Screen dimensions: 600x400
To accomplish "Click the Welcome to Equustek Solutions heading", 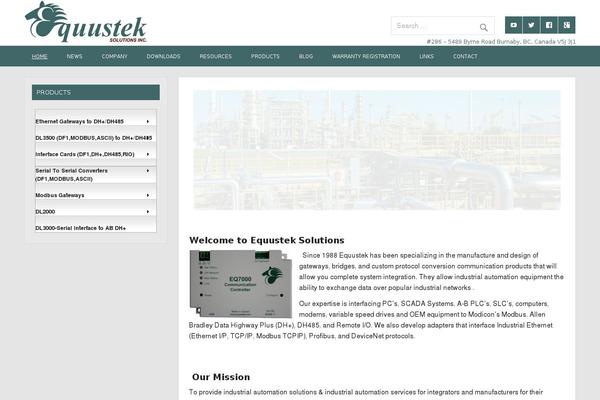I will (267, 240).
